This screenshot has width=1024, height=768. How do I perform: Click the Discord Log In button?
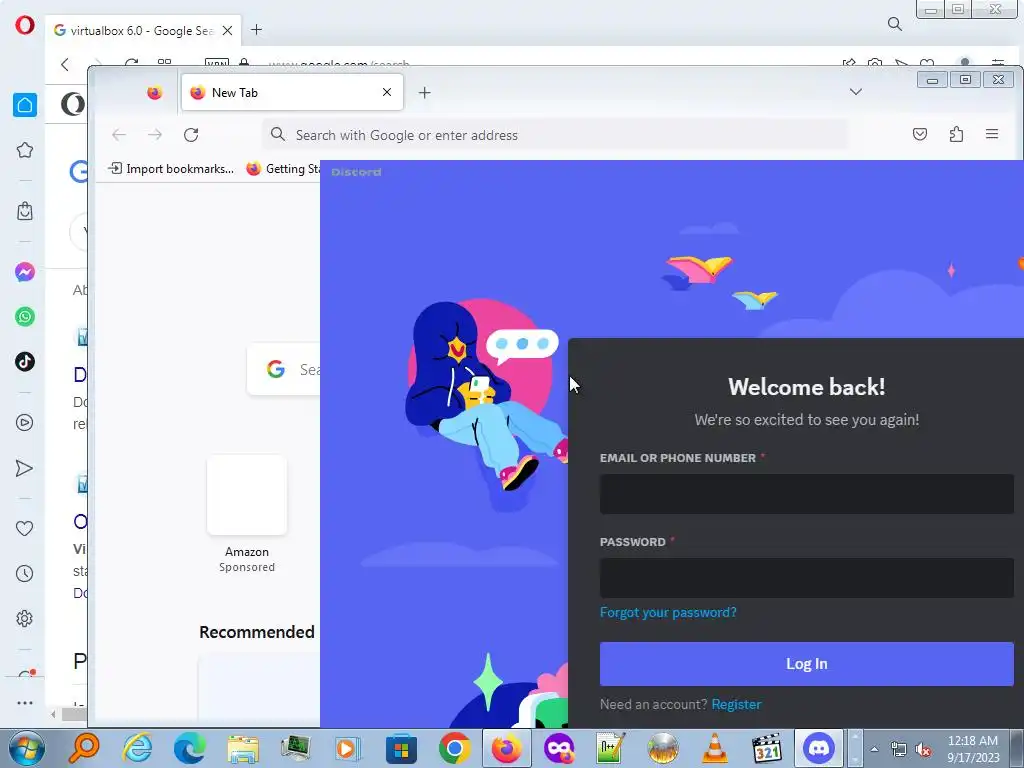coord(807,664)
